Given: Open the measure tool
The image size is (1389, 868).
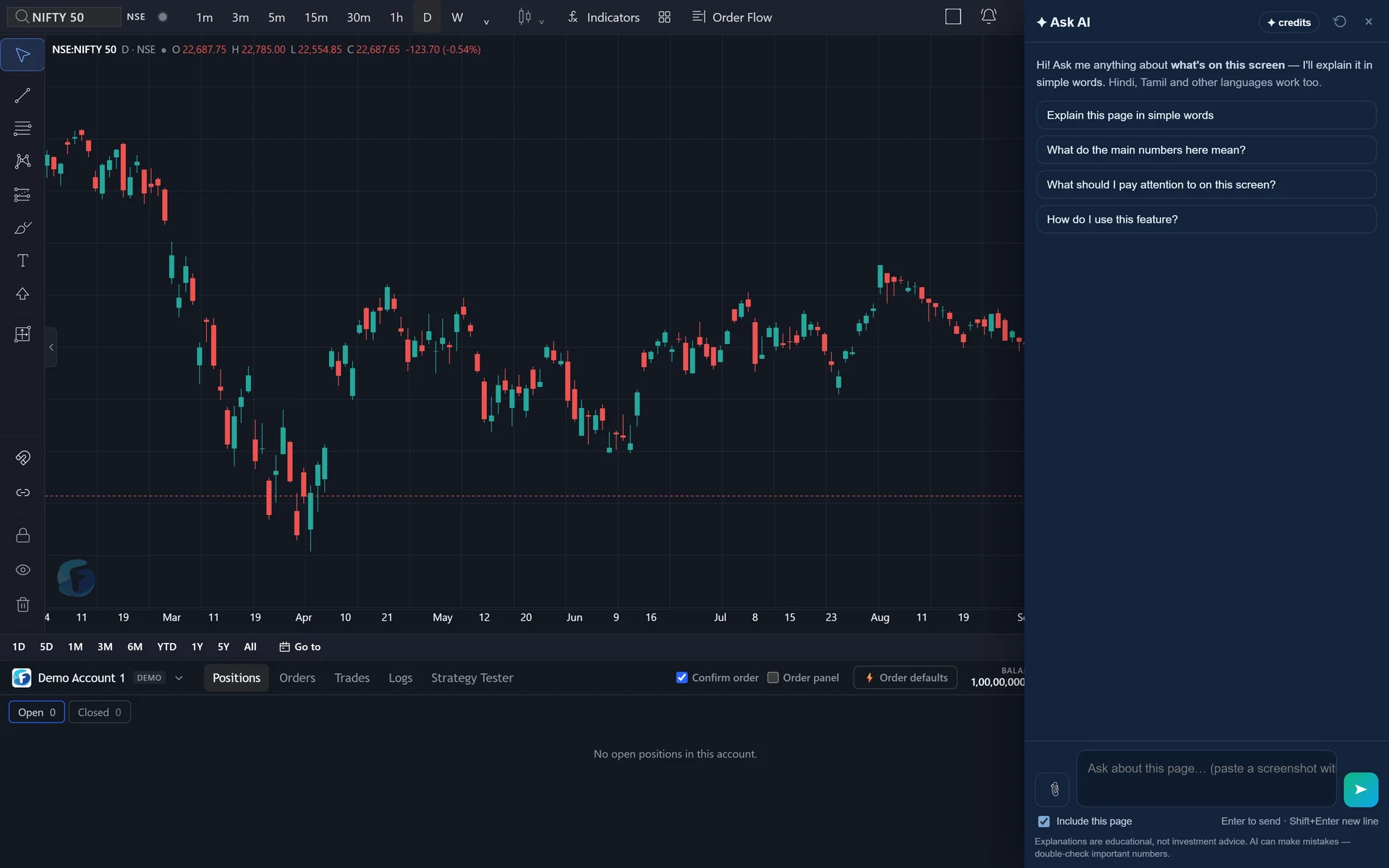Looking at the screenshot, I should point(22,334).
